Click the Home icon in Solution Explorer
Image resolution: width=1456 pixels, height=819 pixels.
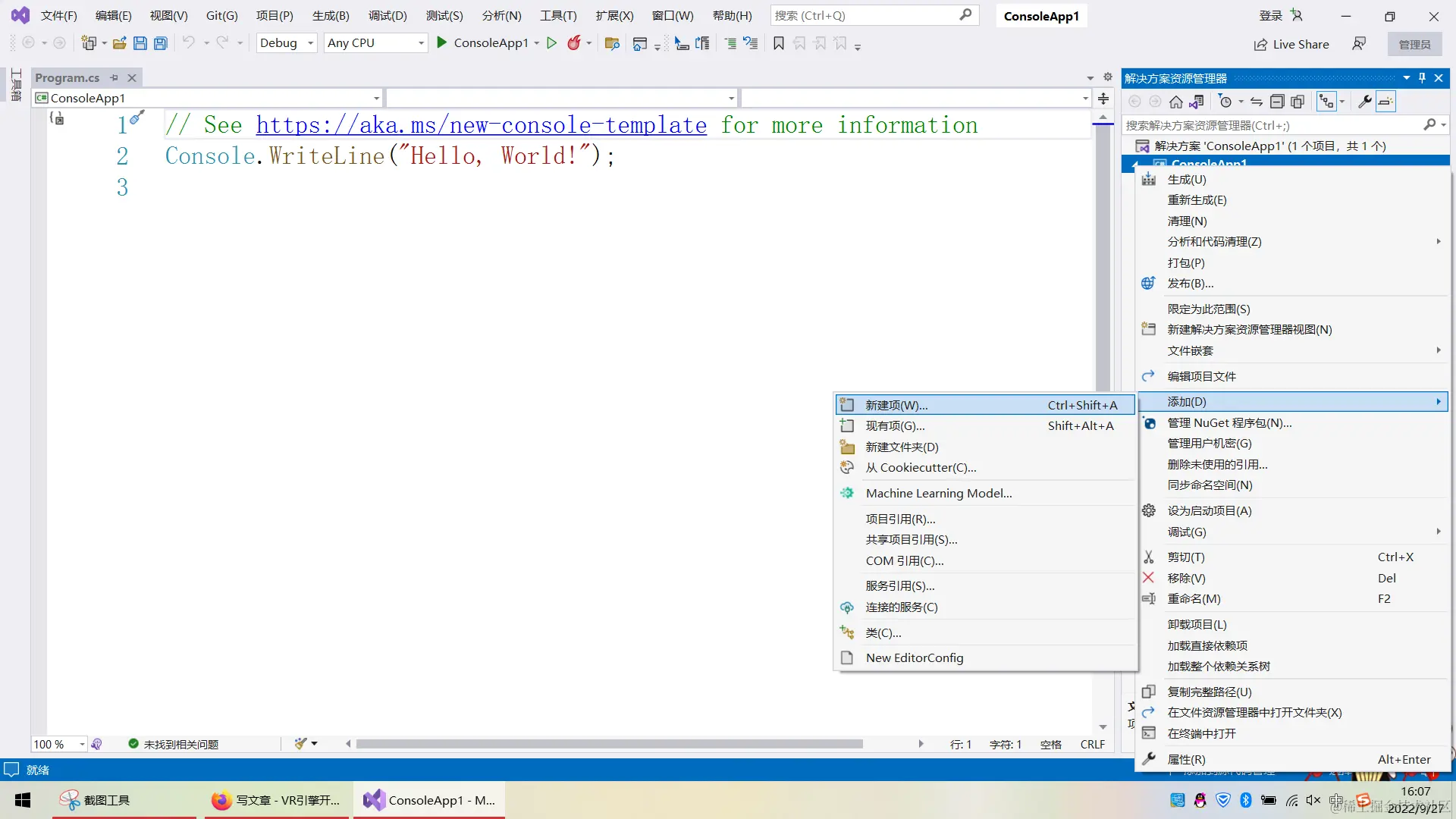coord(1175,102)
